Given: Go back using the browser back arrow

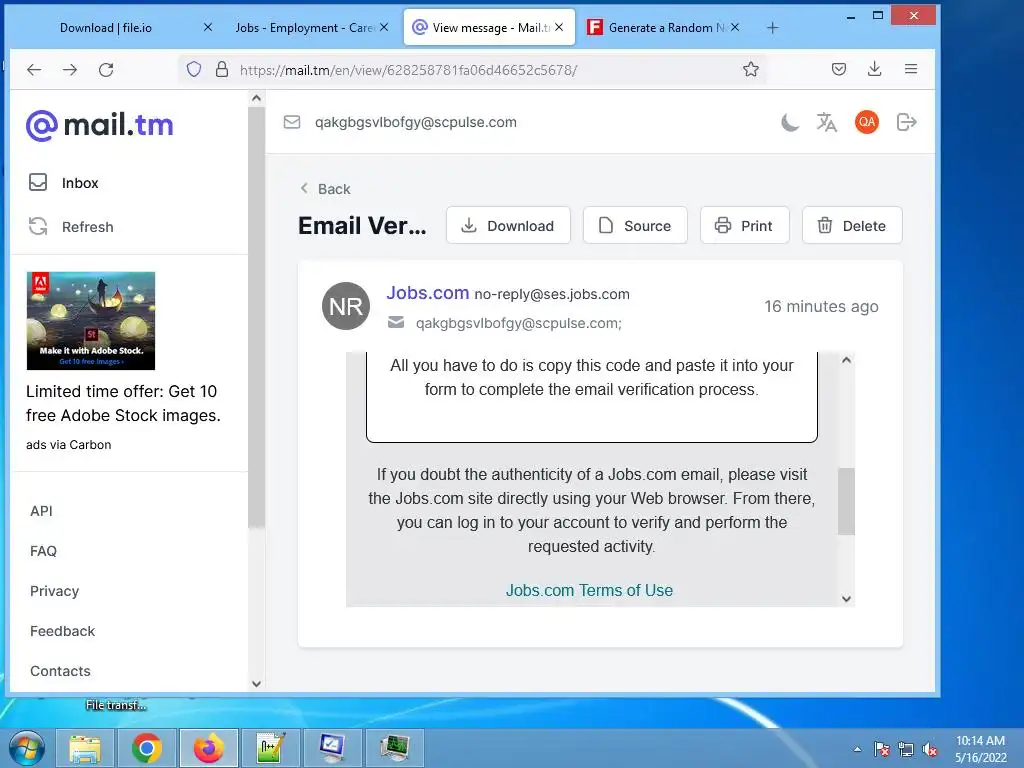Looking at the screenshot, I should pyautogui.click(x=34, y=70).
